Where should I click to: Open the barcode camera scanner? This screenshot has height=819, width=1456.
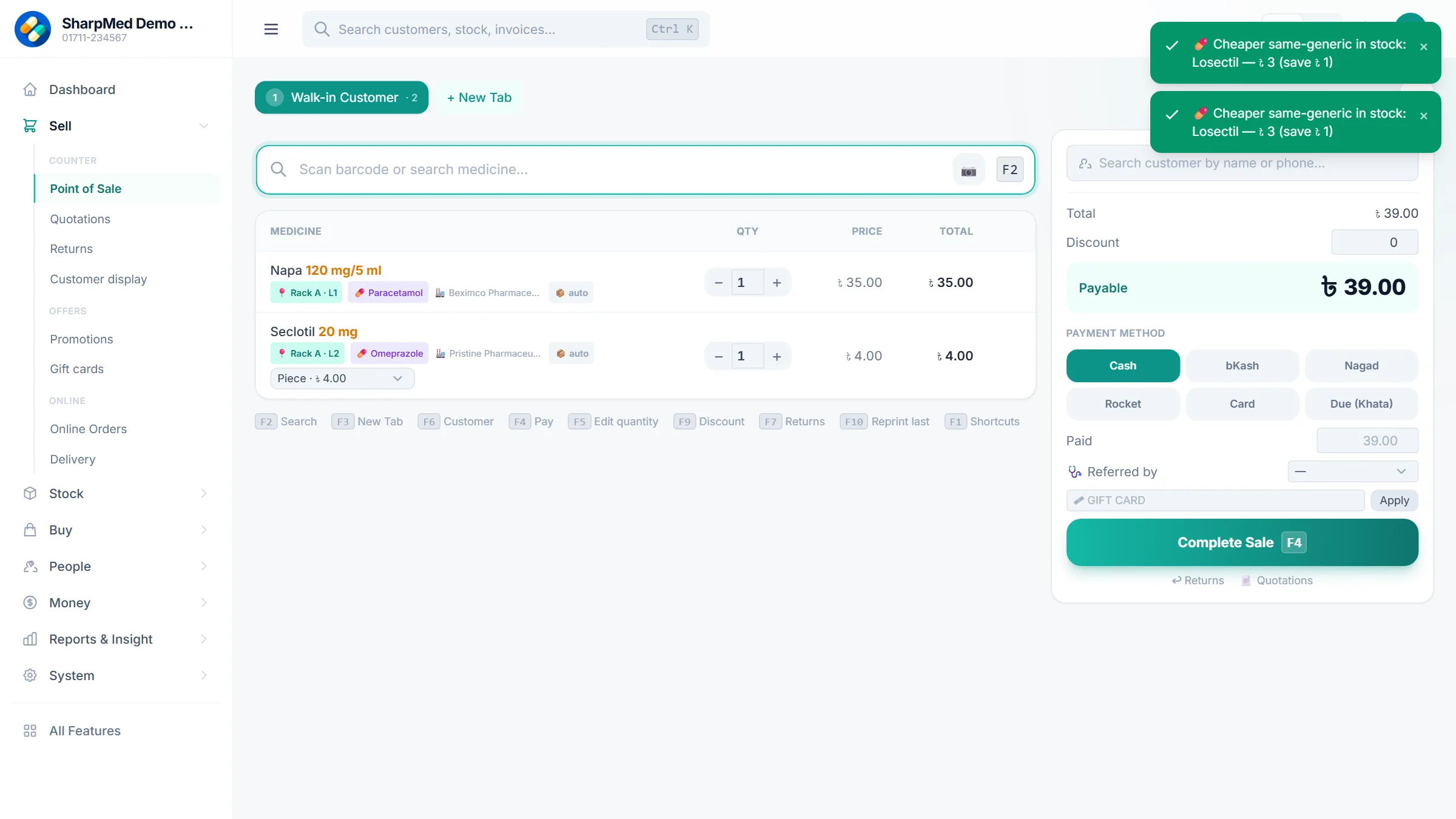[969, 170]
